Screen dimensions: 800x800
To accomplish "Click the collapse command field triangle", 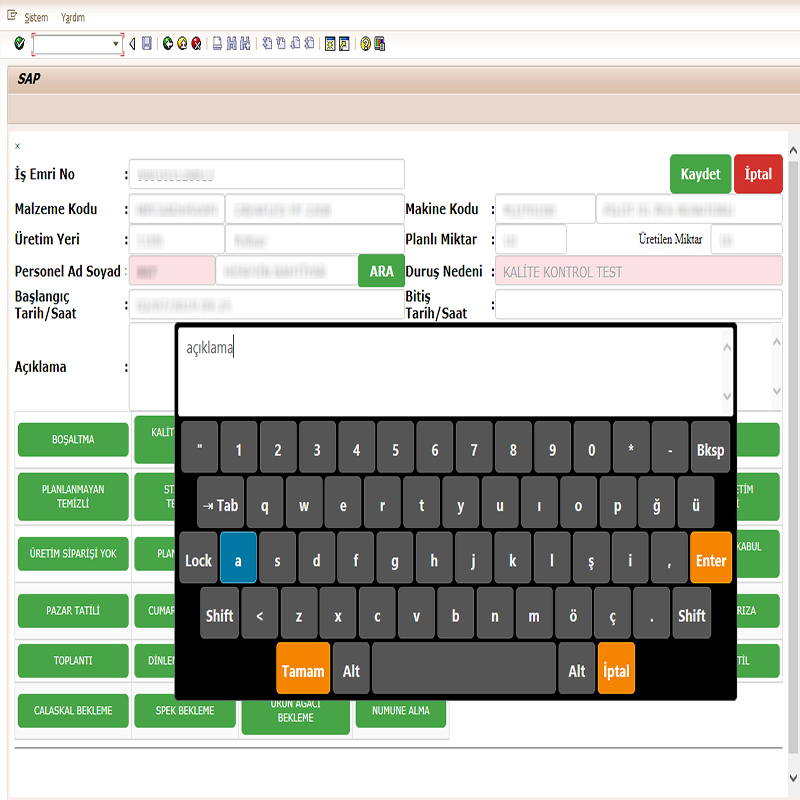I will point(132,44).
